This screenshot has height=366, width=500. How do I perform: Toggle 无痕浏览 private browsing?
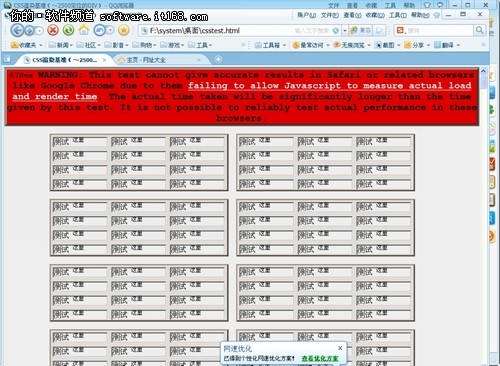click(352, 45)
